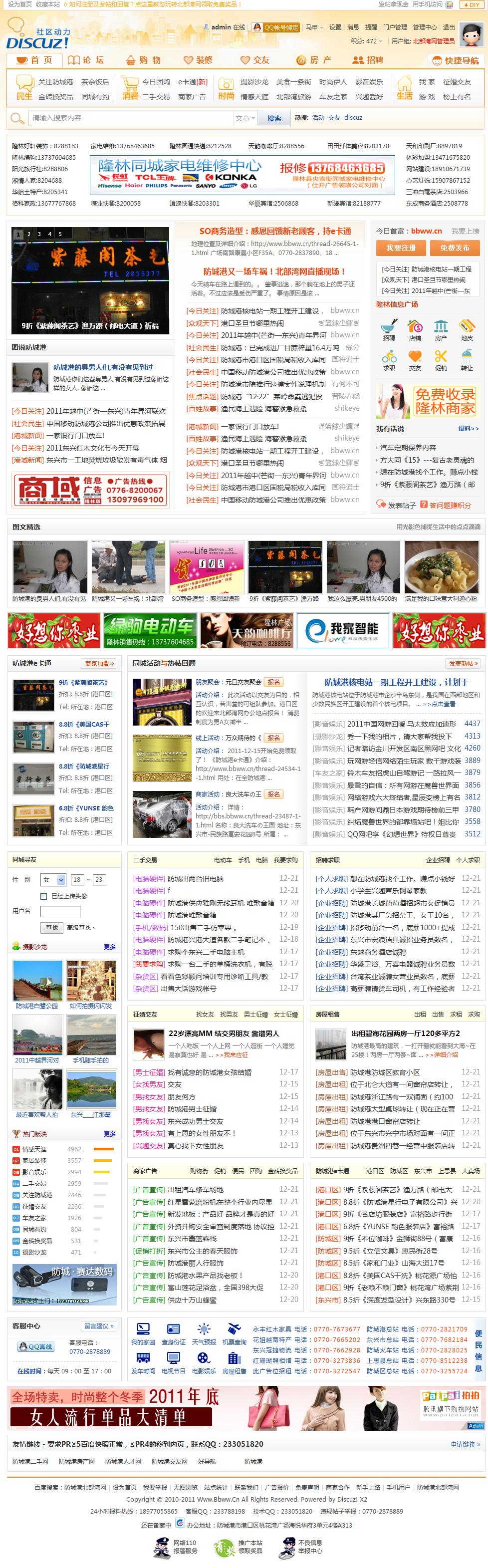
Task: Expand 高级查找 in 同城寻友
Action: click(81, 927)
